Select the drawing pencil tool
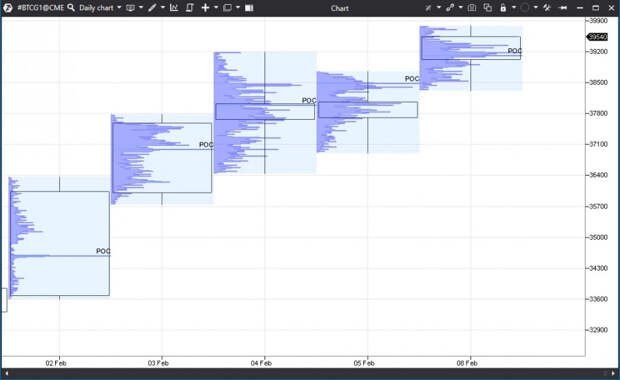 pyautogui.click(x=152, y=8)
